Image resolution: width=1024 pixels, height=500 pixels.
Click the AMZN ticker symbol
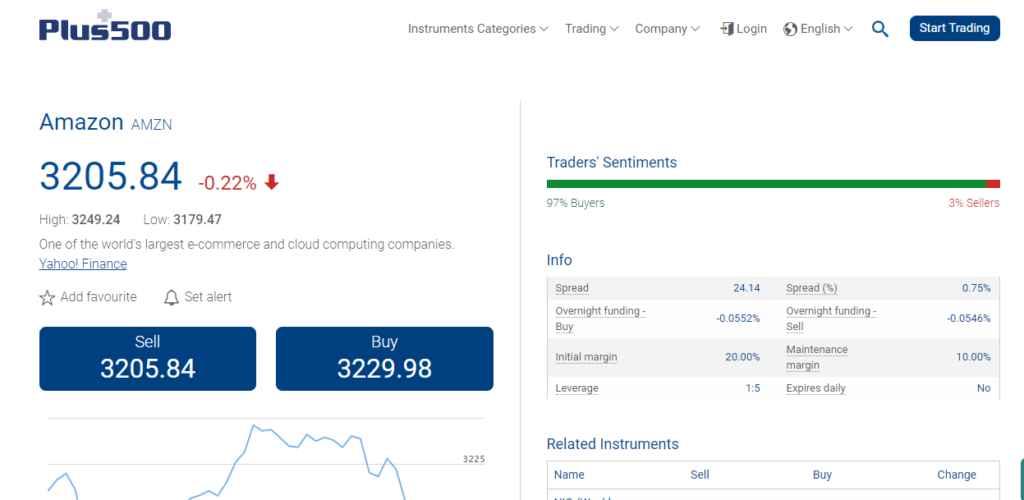pyautogui.click(x=152, y=125)
